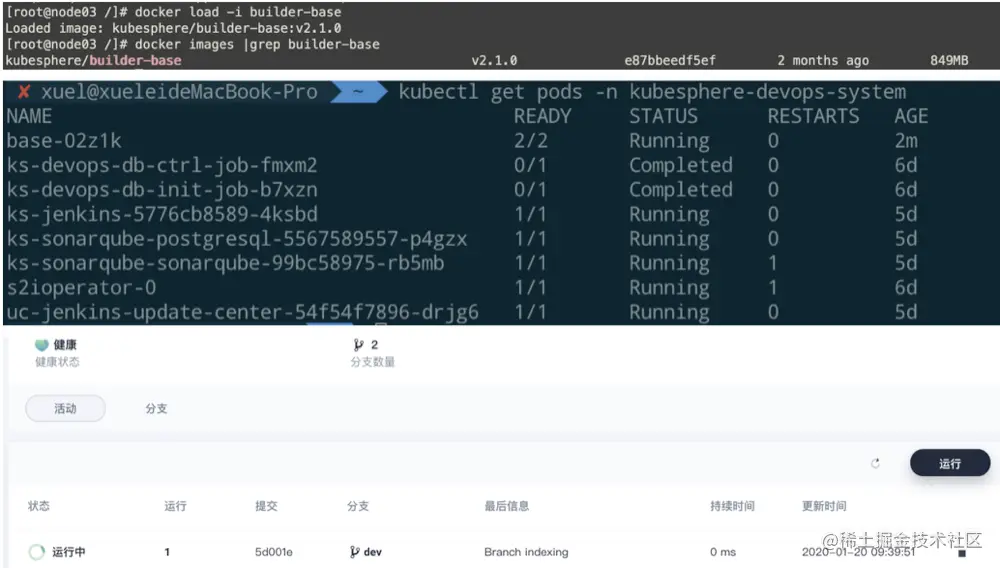Click the 2m age value
This screenshot has width=1000, height=568.
pyautogui.click(x=906, y=141)
